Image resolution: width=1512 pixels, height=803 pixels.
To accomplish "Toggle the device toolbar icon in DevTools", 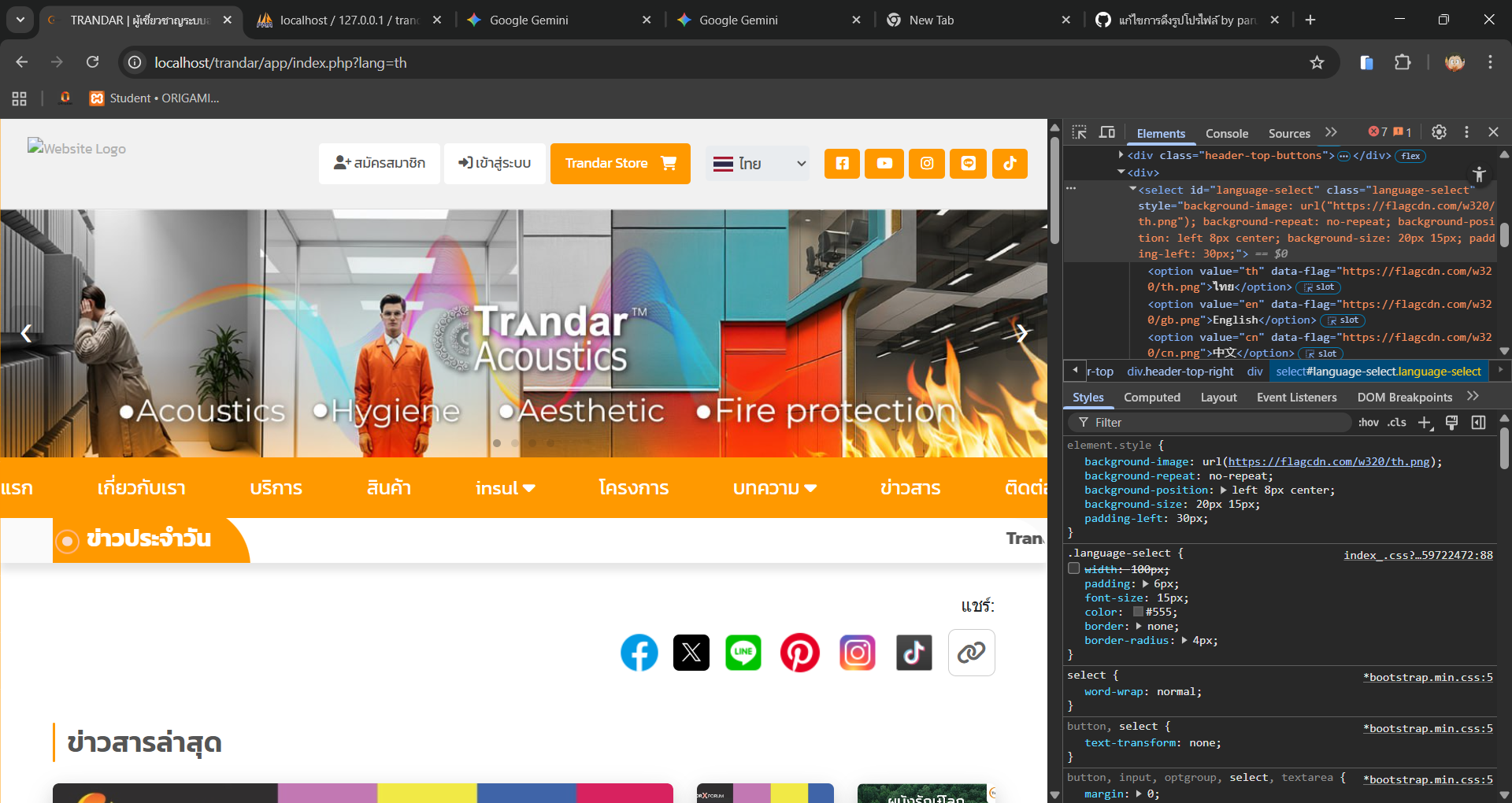I will (1107, 132).
